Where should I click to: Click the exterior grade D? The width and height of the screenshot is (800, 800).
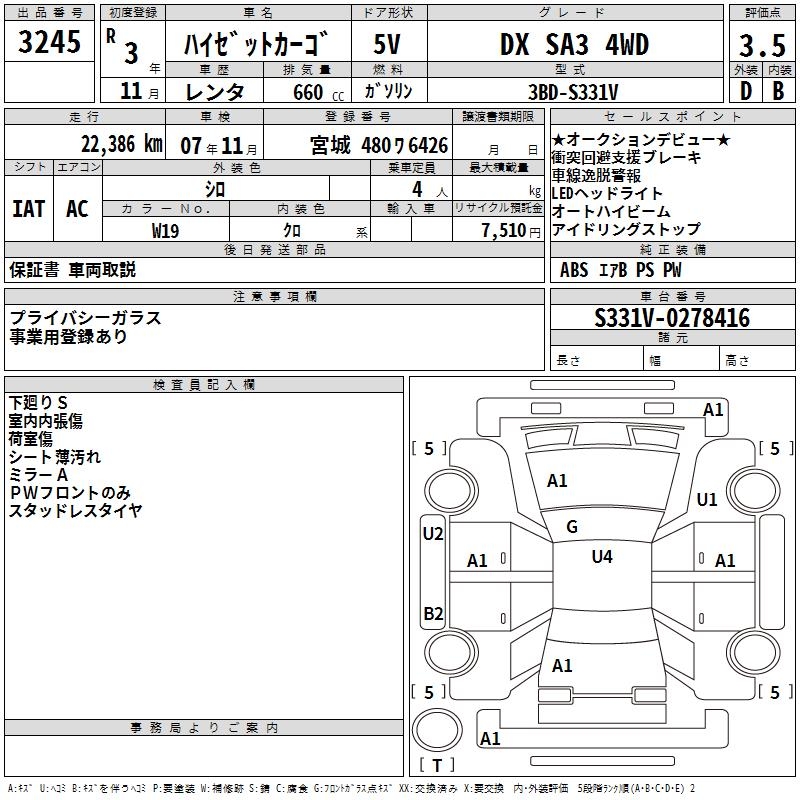745,91
